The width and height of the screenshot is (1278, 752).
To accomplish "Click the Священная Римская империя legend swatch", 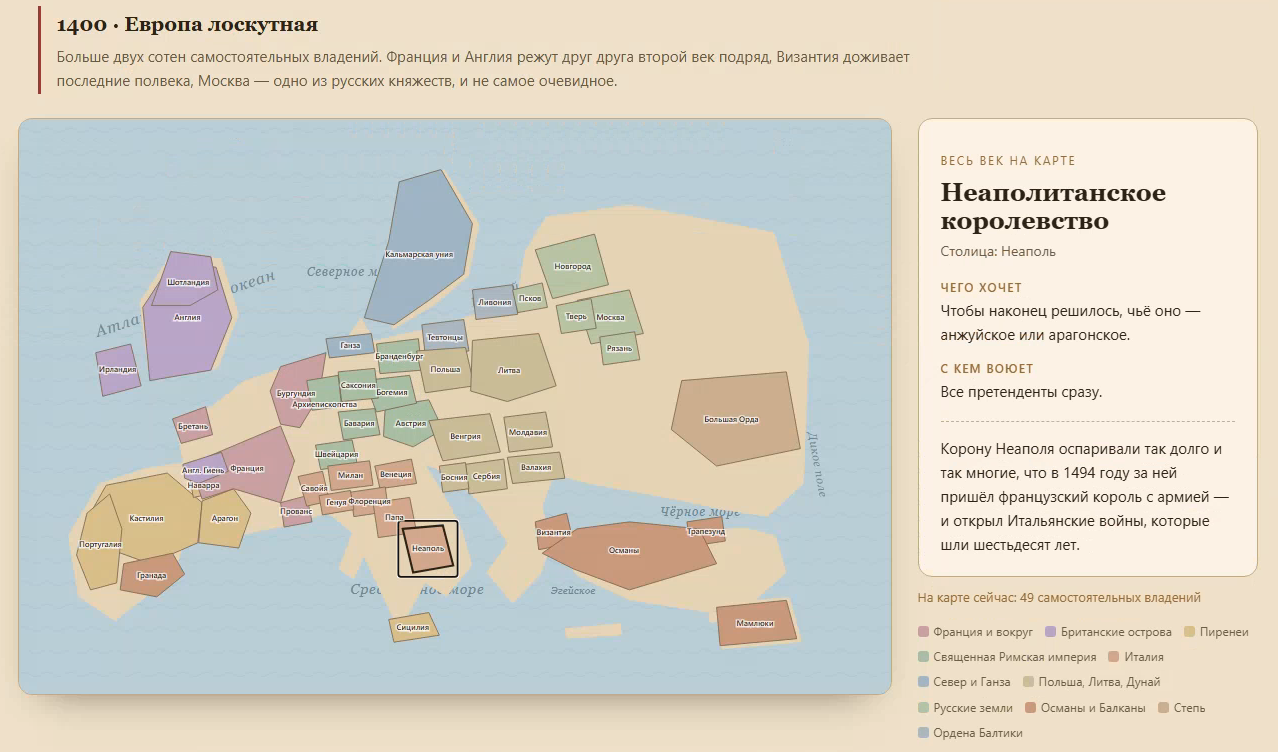I will pos(923,657).
